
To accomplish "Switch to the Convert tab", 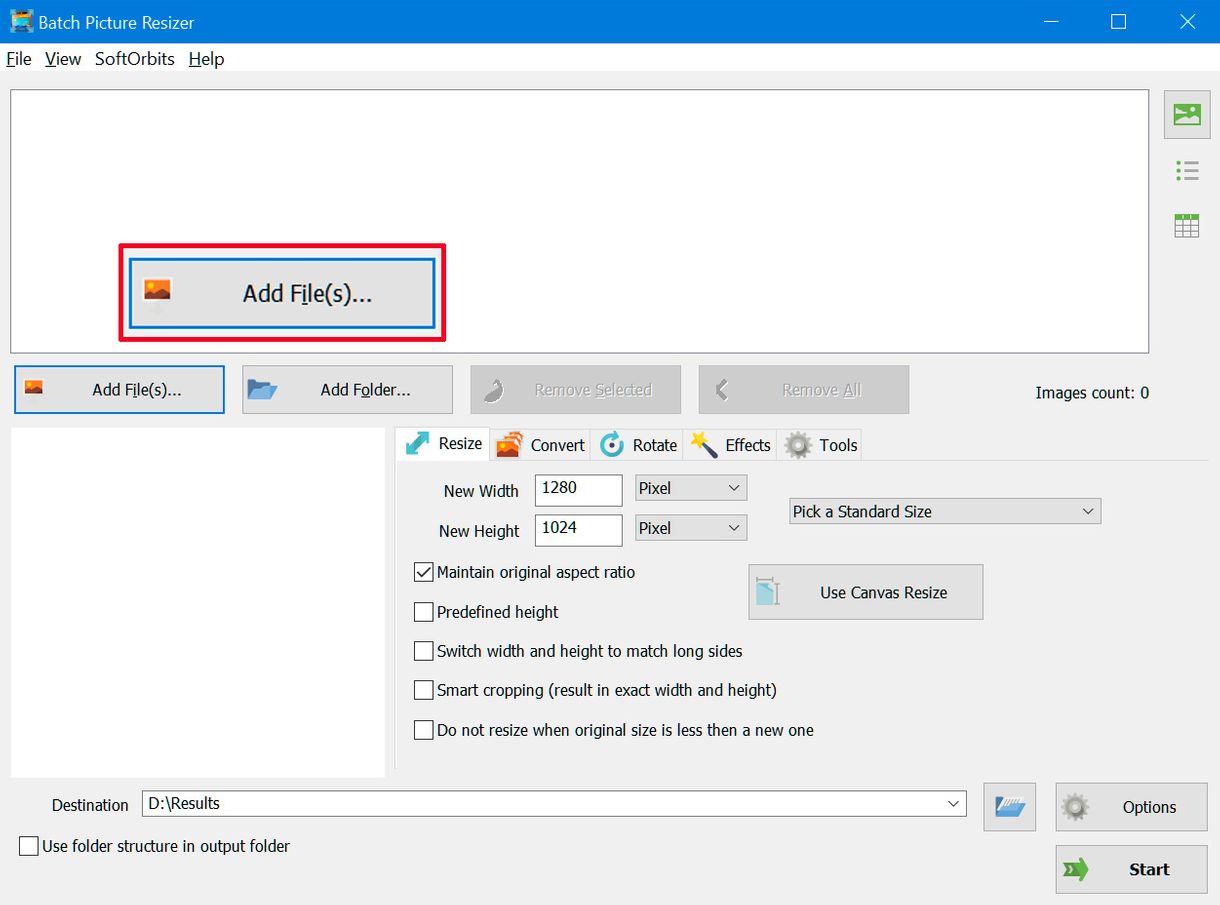I will [540, 445].
